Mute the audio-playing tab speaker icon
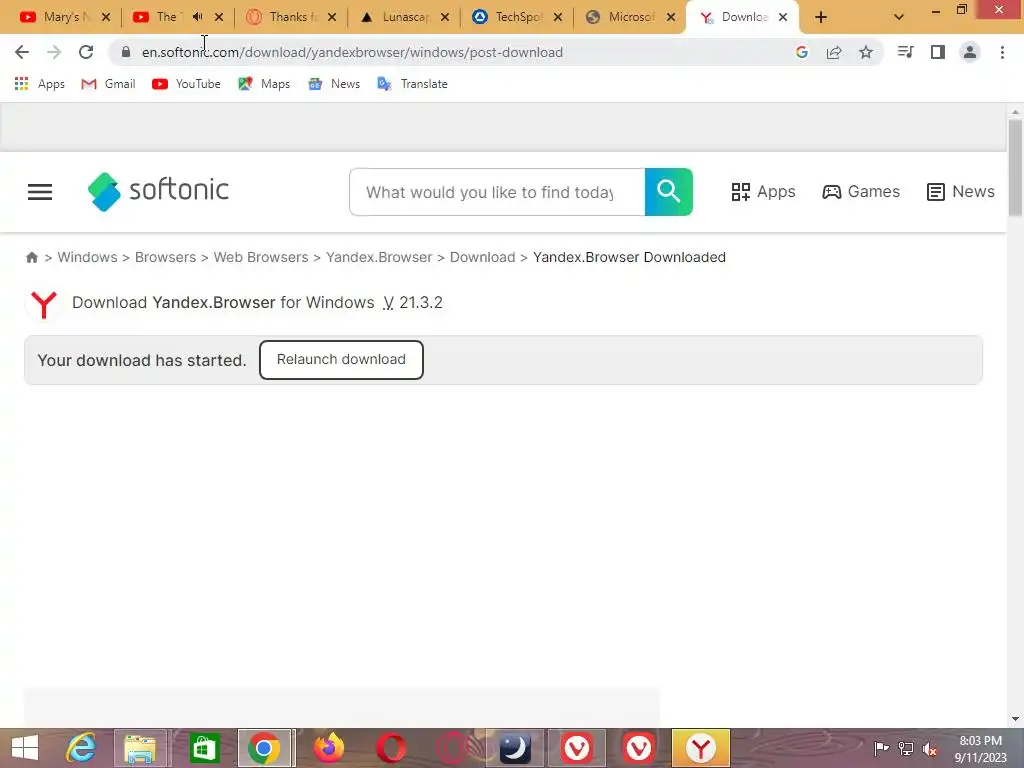1024x768 pixels. pyautogui.click(x=197, y=17)
